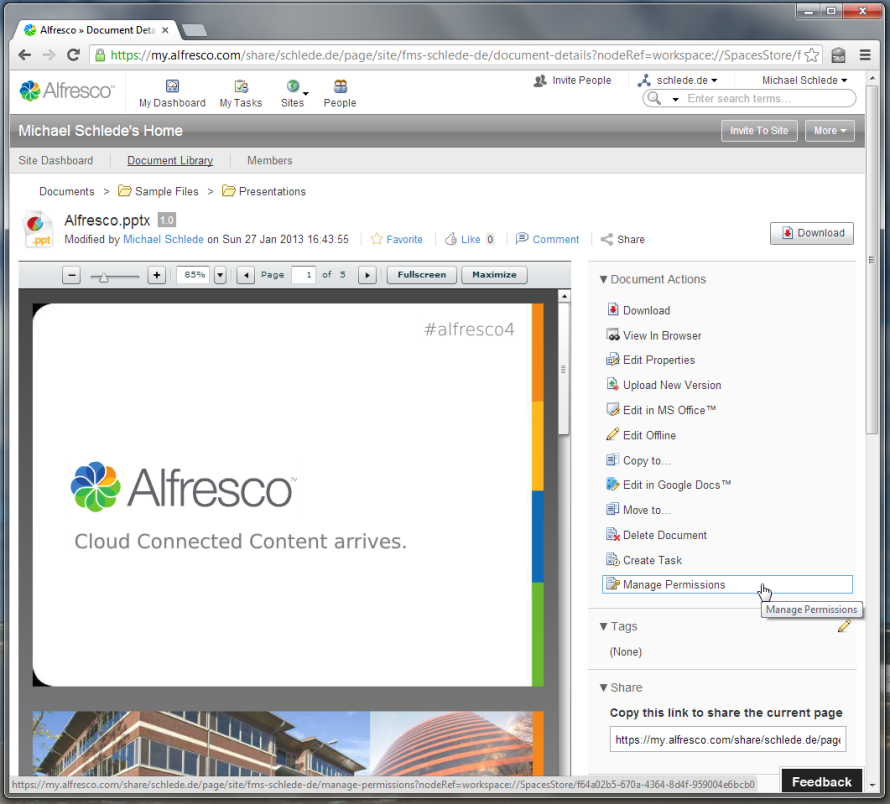Open the Sample Files breadcrumb folder
Screen dimensions: 890x804
(158, 191)
